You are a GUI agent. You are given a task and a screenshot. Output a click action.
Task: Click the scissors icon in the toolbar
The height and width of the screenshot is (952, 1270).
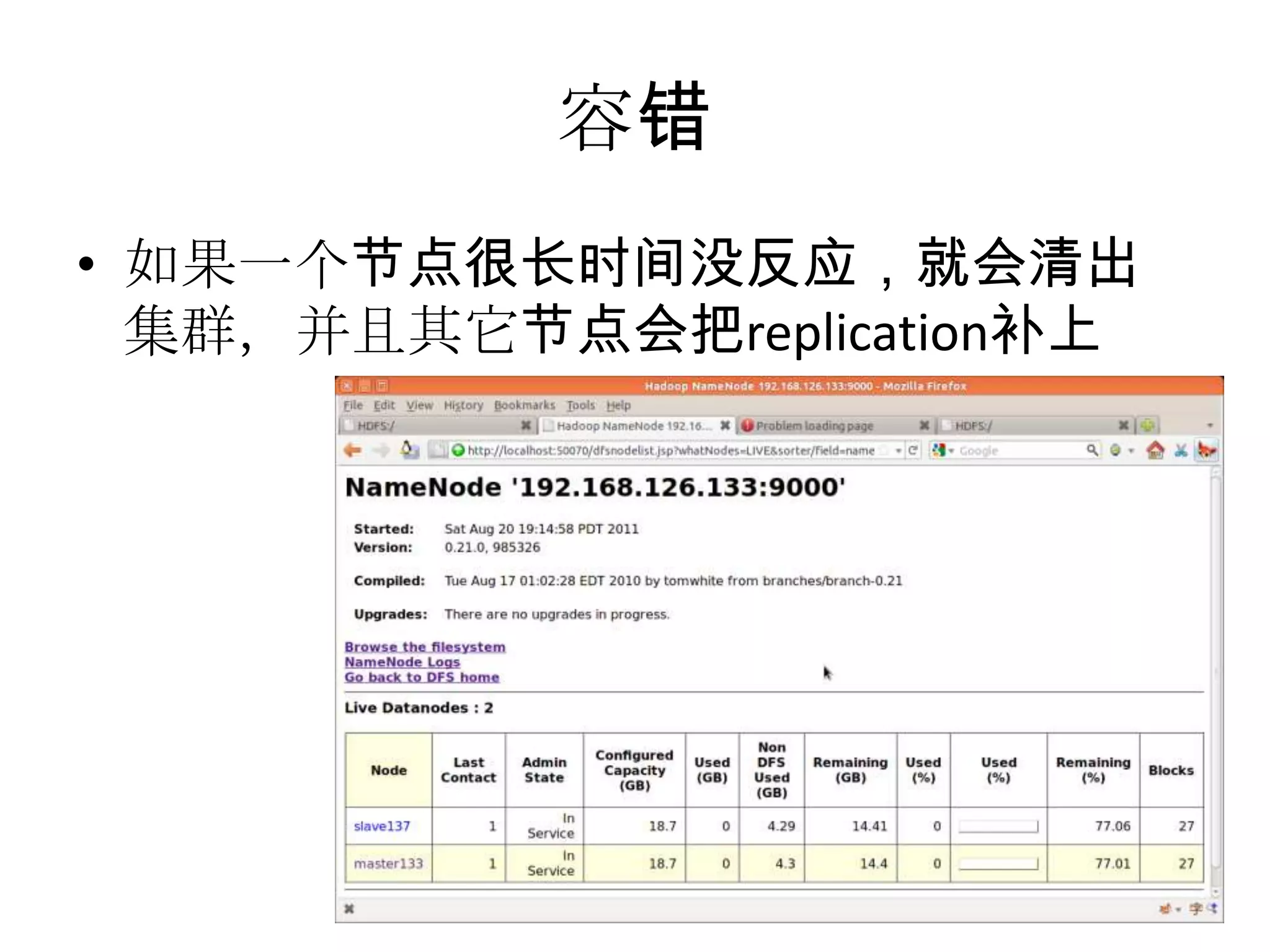1181,451
